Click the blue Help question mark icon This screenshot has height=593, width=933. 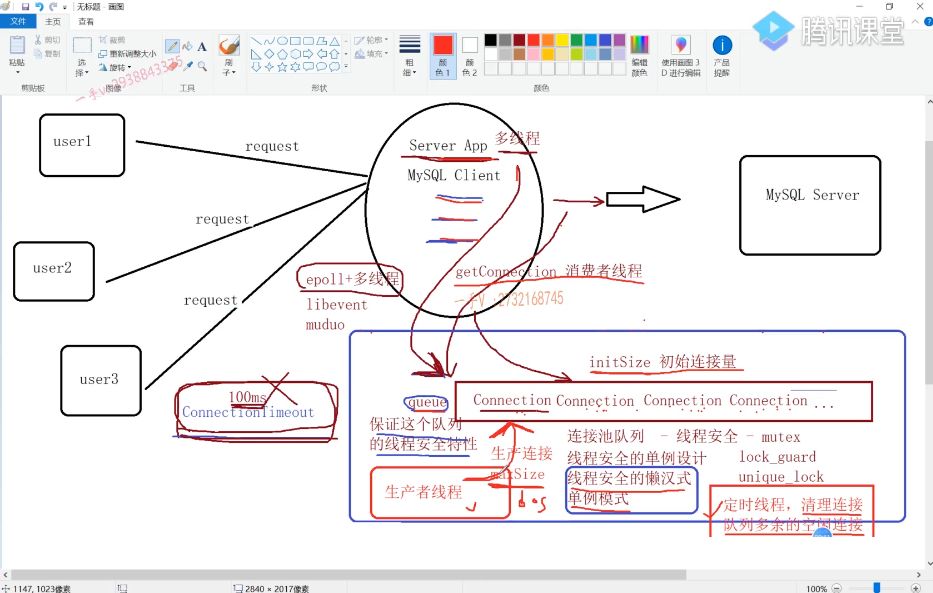pyautogui.click(x=928, y=21)
